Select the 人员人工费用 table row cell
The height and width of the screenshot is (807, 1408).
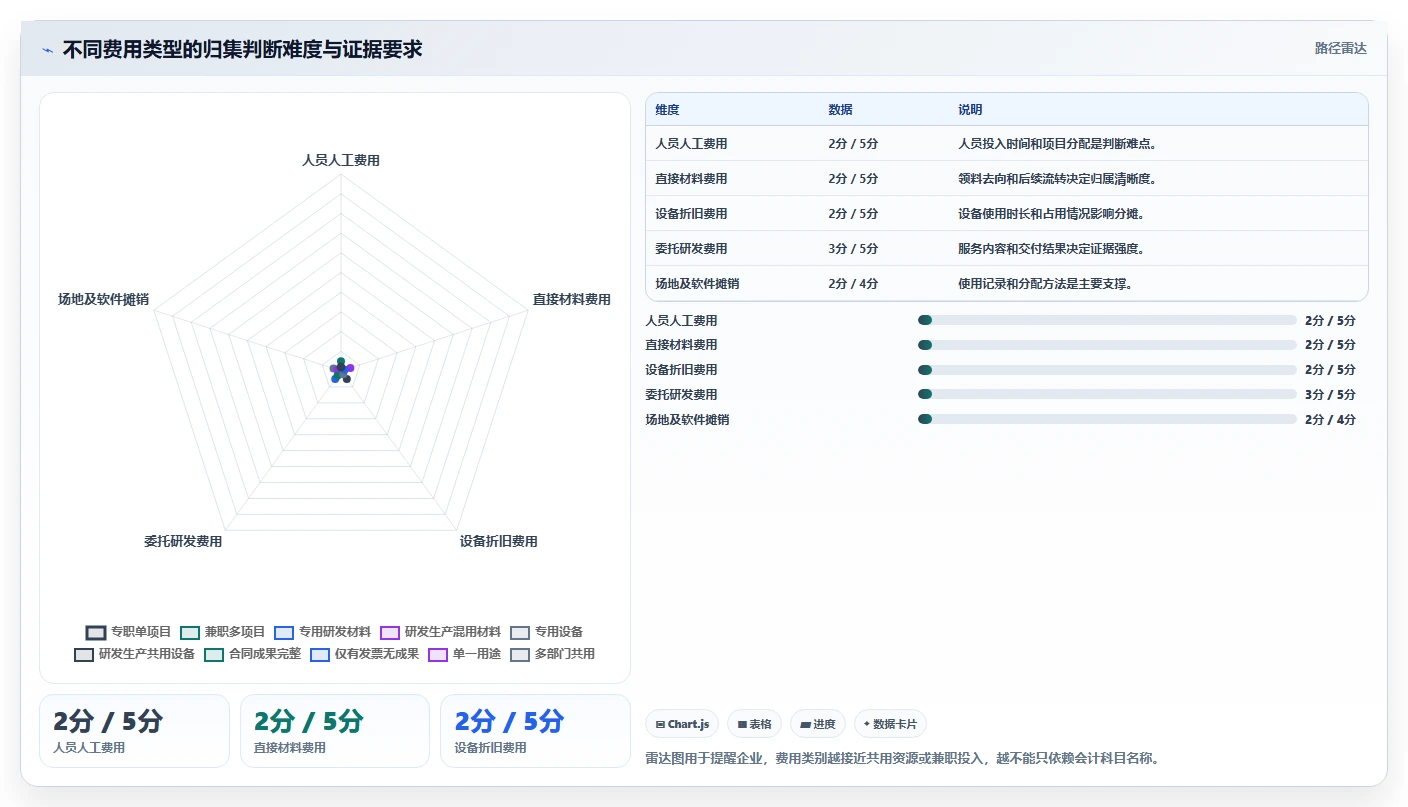[x=691, y=144]
